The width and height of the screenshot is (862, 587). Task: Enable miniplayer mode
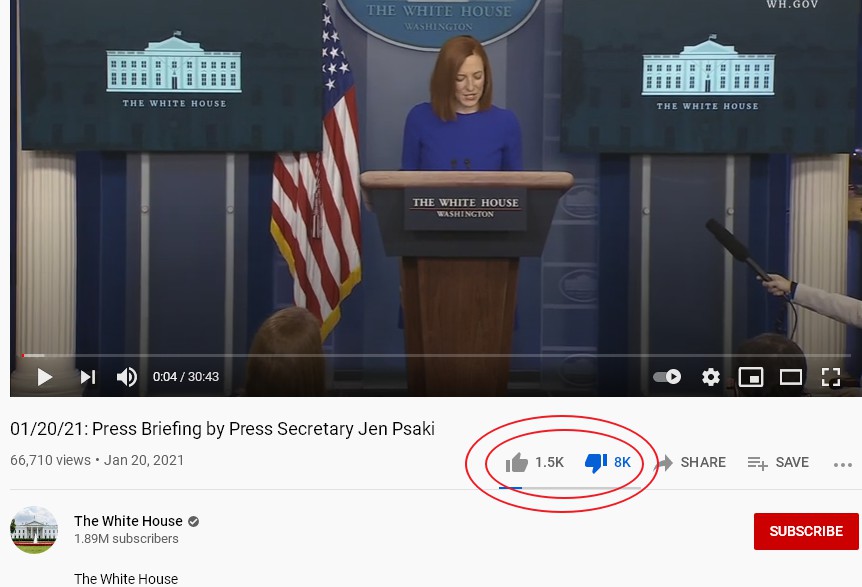pos(750,377)
